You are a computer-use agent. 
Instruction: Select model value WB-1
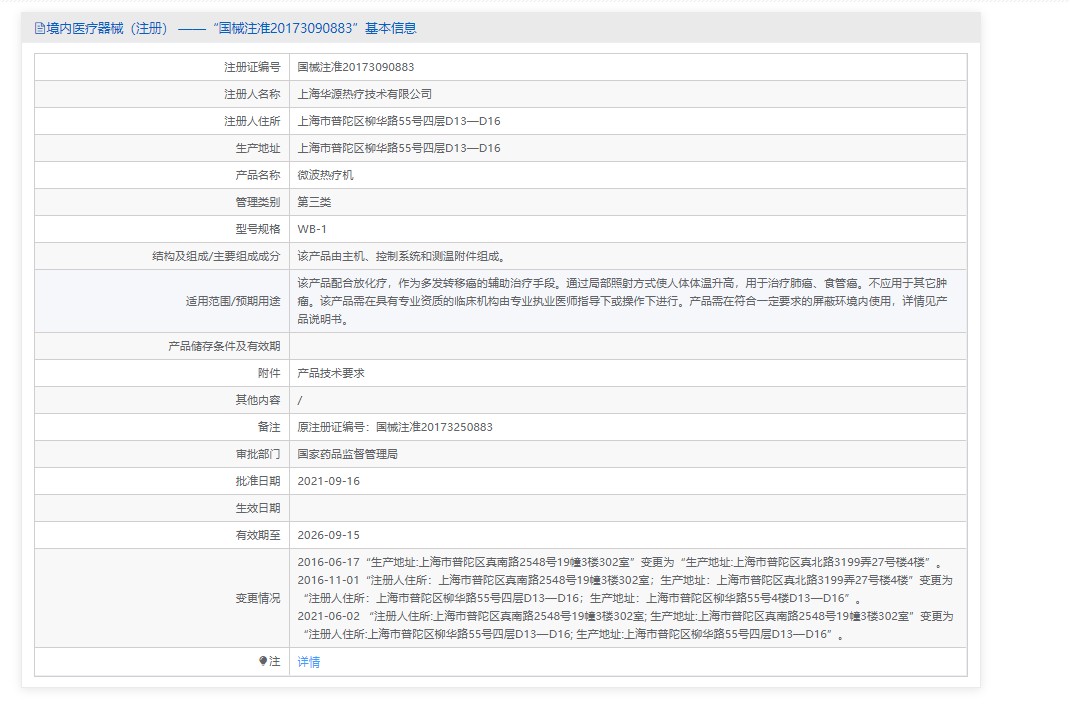(312, 229)
